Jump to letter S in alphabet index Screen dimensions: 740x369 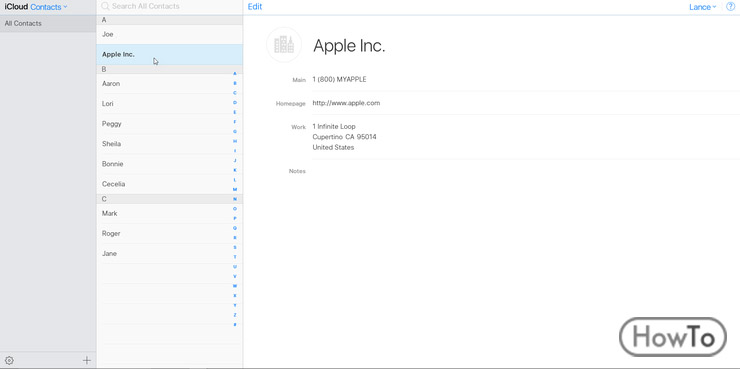(235, 247)
